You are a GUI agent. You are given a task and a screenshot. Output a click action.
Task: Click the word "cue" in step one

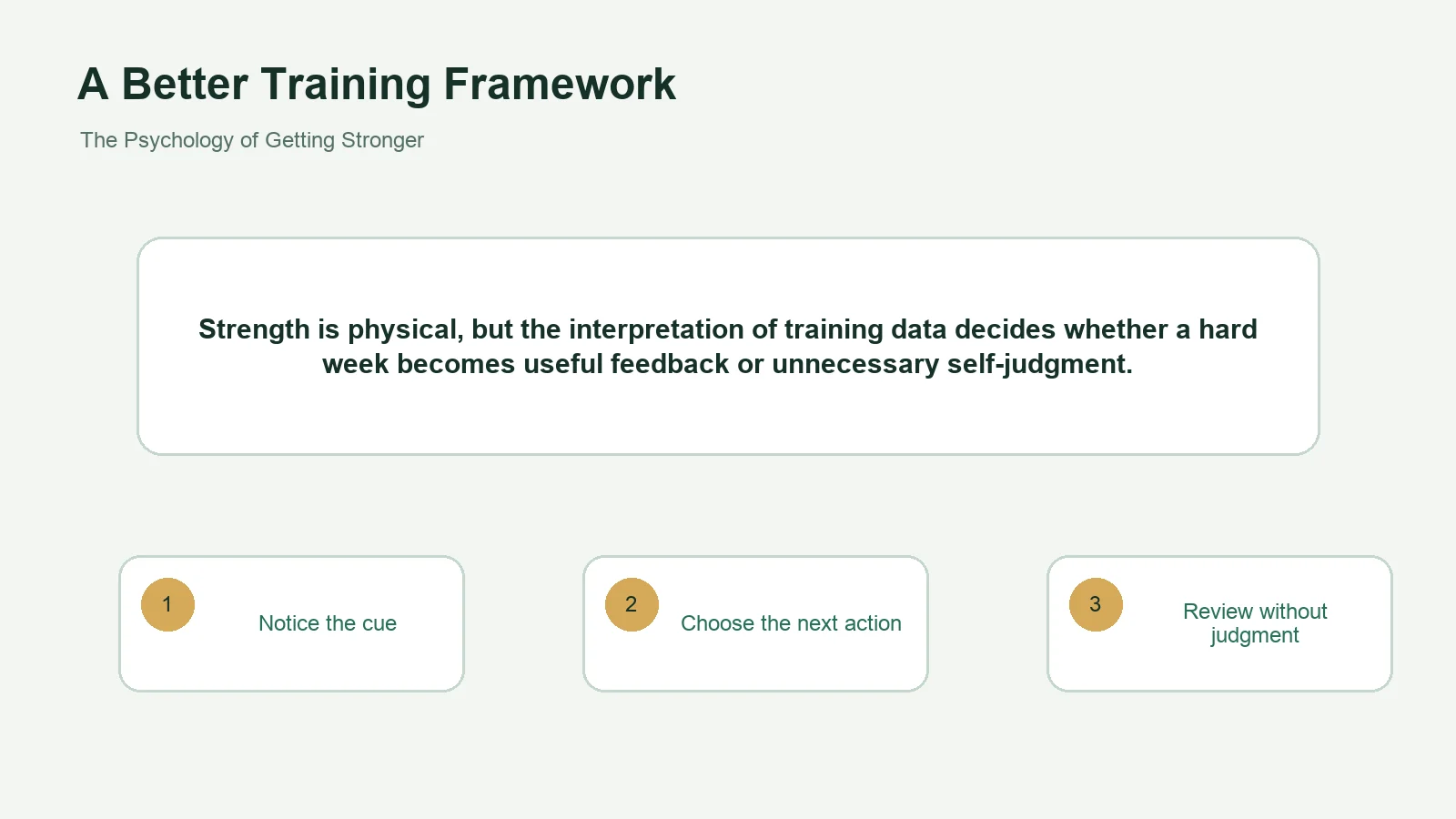[379, 623]
